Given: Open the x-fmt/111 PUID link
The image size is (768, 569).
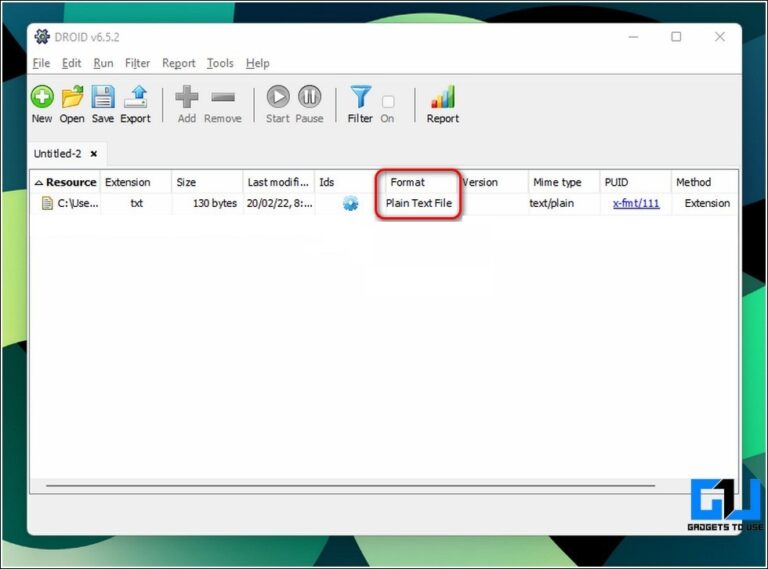Looking at the screenshot, I should tap(636, 203).
